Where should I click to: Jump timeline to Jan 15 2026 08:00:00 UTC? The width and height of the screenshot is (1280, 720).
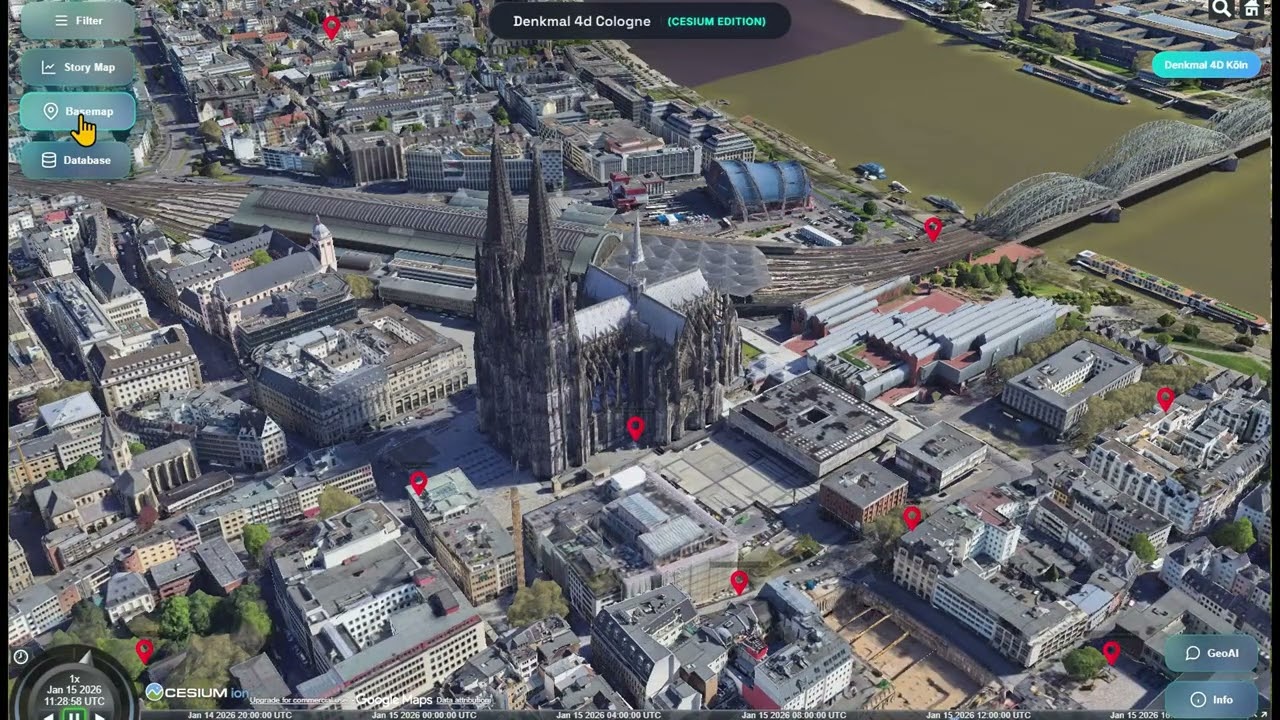point(793,715)
